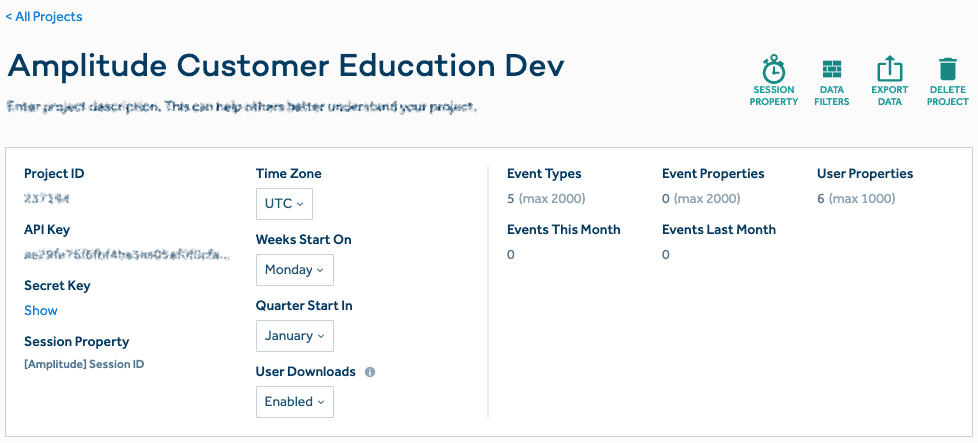Click User Downloads info icon
The width and height of the screenshot is (978, 443).
pyautogui.click(x=370, y=372)
